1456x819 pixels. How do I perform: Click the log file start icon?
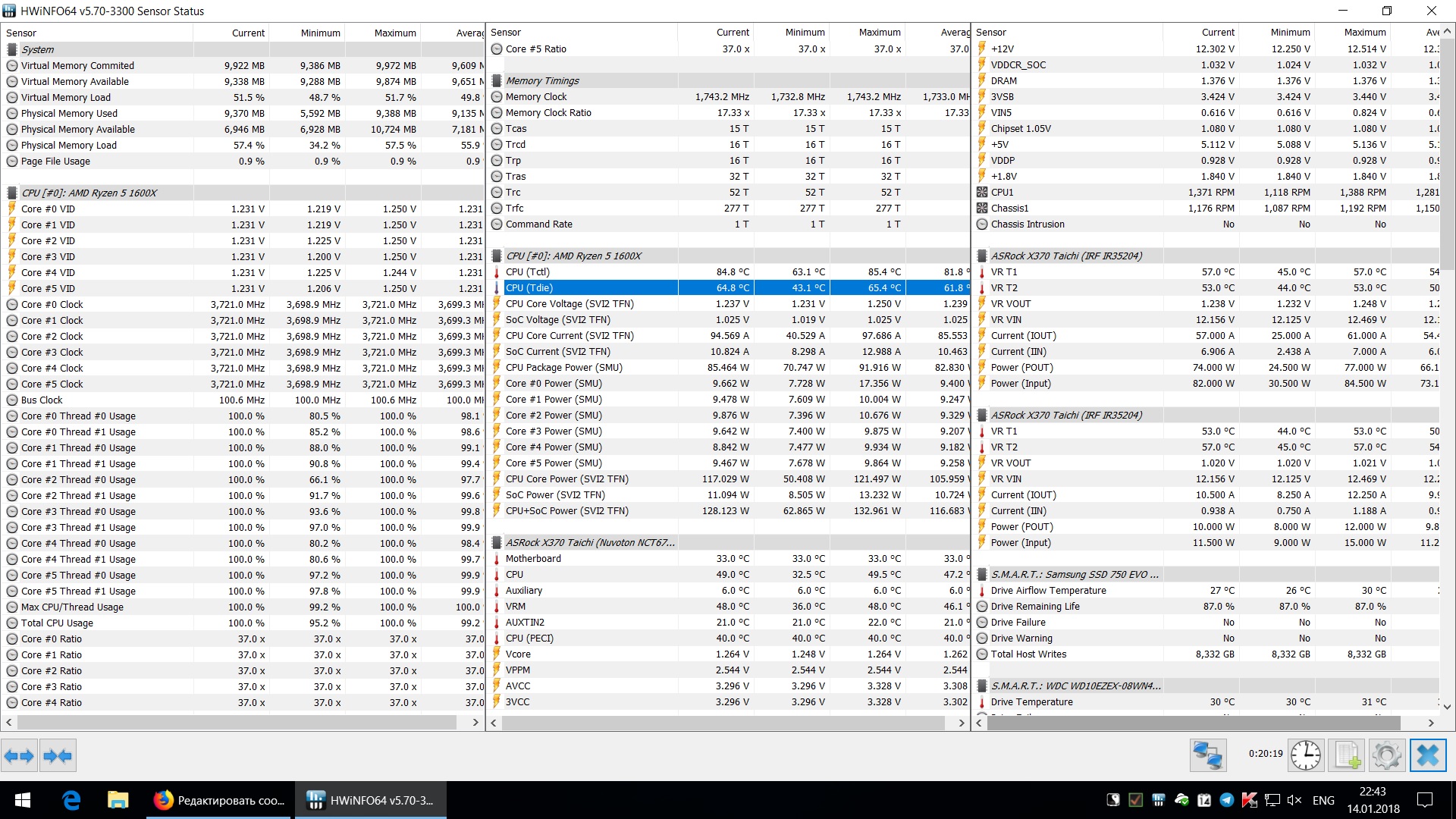click(1347, 755)
